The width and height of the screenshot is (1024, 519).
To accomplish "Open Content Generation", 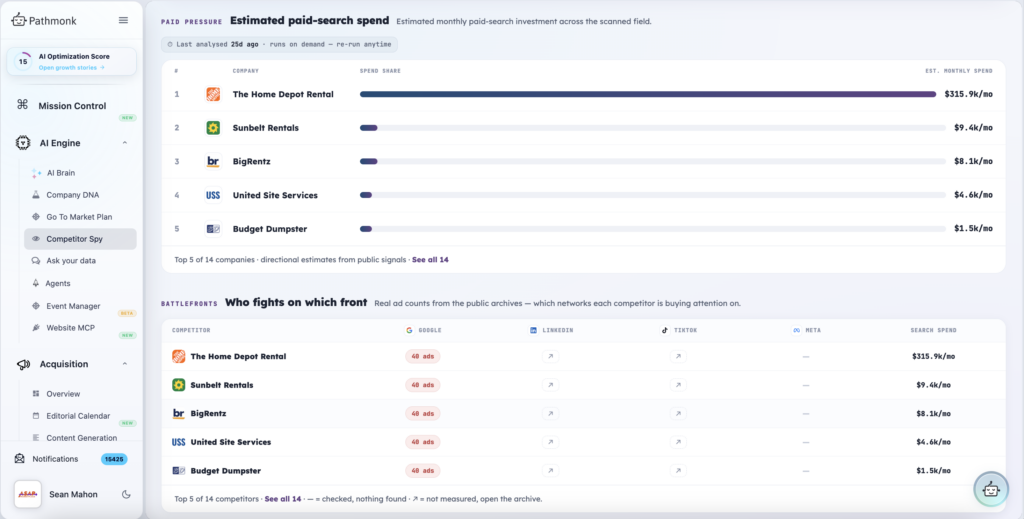I will [x=82, y=438].
